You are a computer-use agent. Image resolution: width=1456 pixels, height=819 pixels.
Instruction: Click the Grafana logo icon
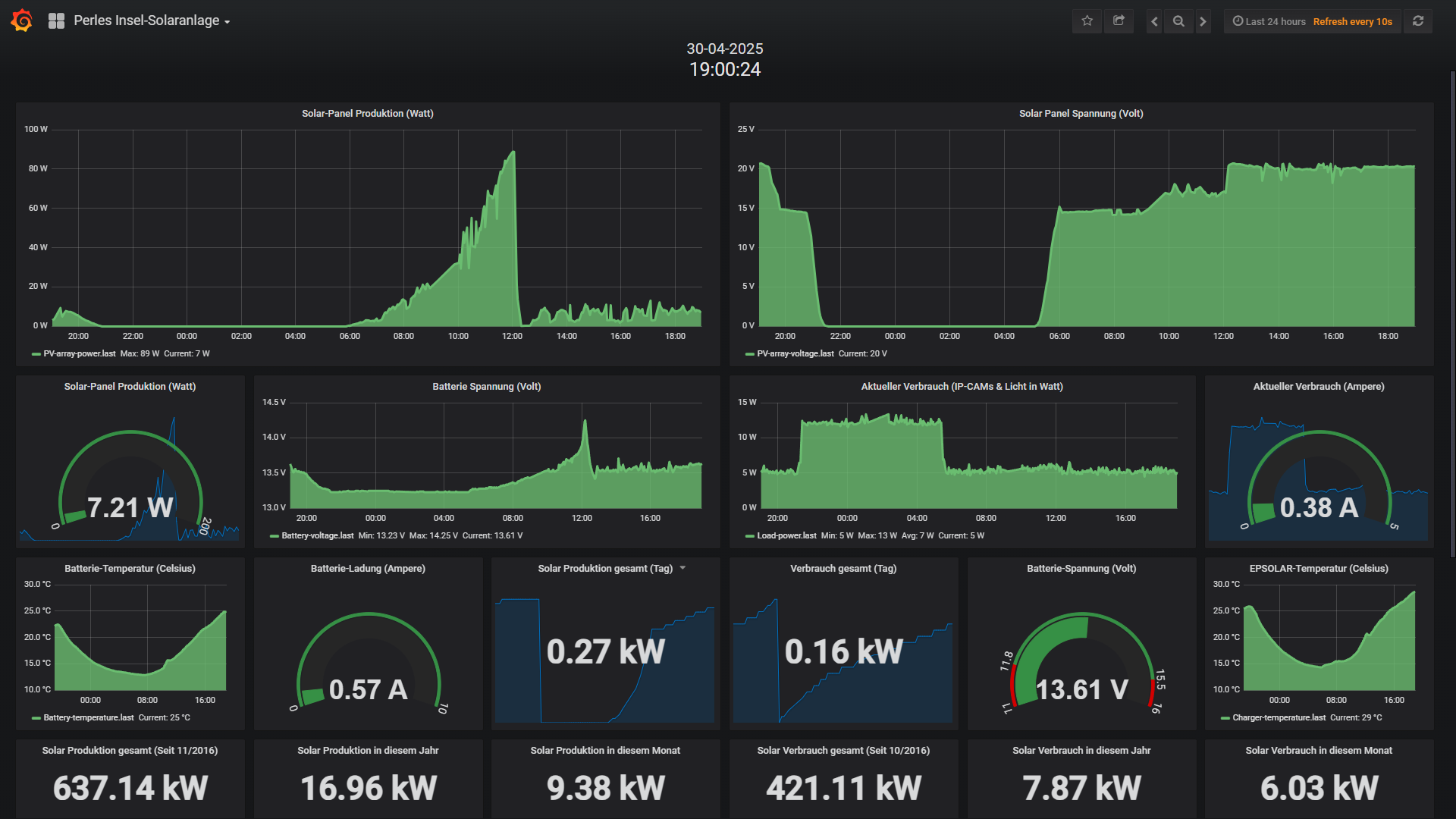(22, 20)
